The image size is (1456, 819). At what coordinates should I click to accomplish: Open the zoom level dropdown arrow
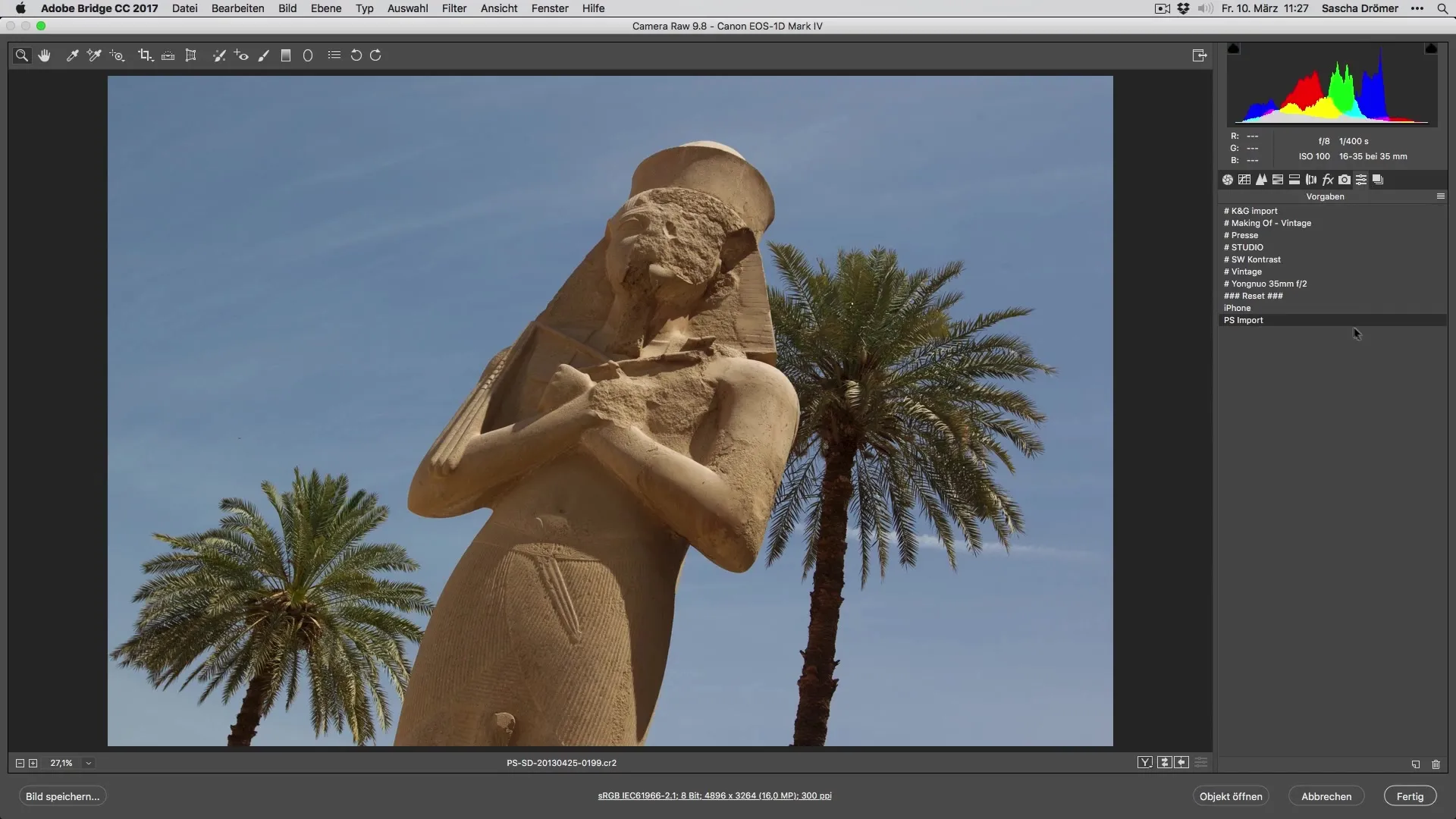(89, 764)
